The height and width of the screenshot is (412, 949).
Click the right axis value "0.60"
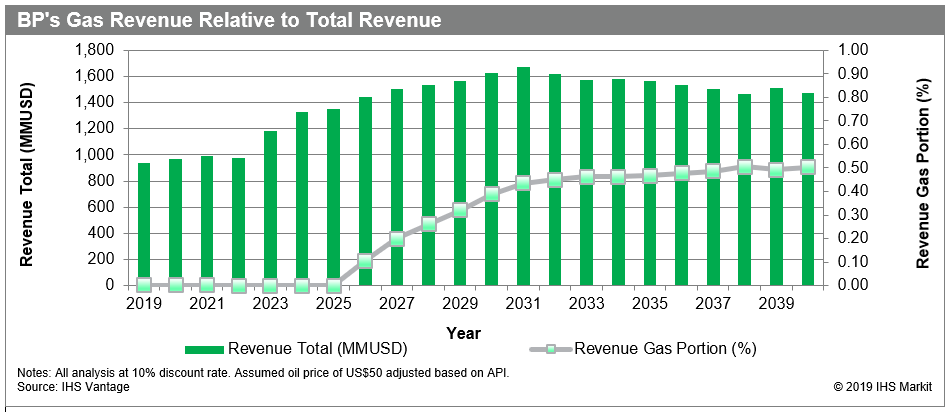click(851, 145)
